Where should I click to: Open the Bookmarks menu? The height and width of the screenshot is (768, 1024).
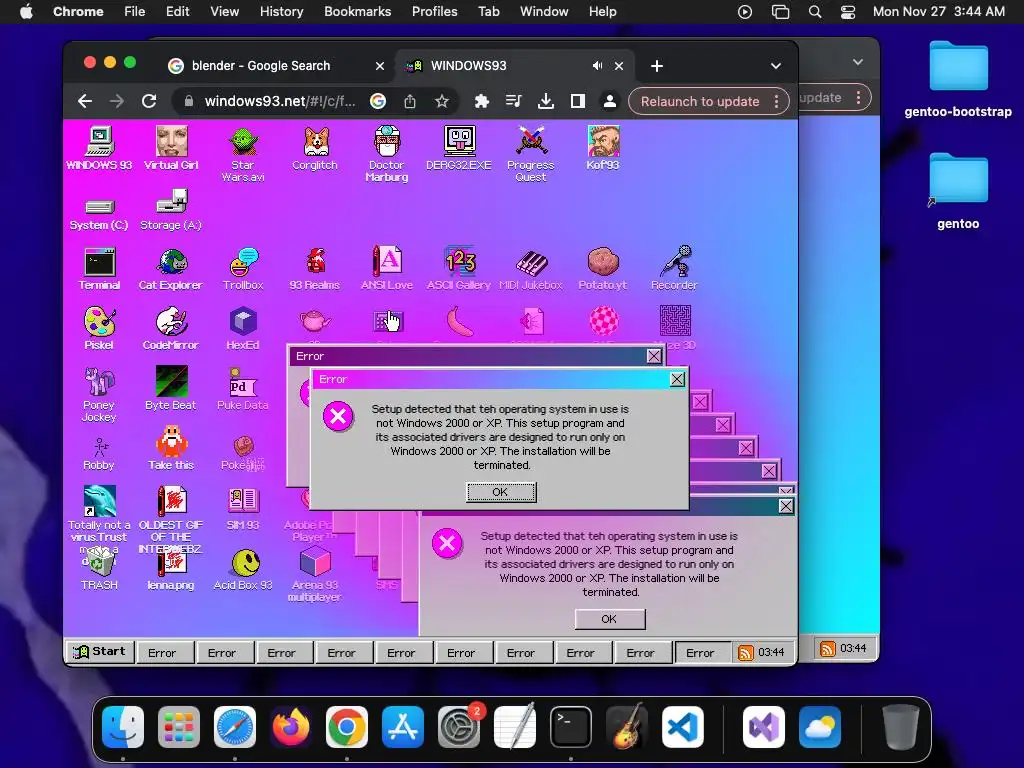click(358, 12)
